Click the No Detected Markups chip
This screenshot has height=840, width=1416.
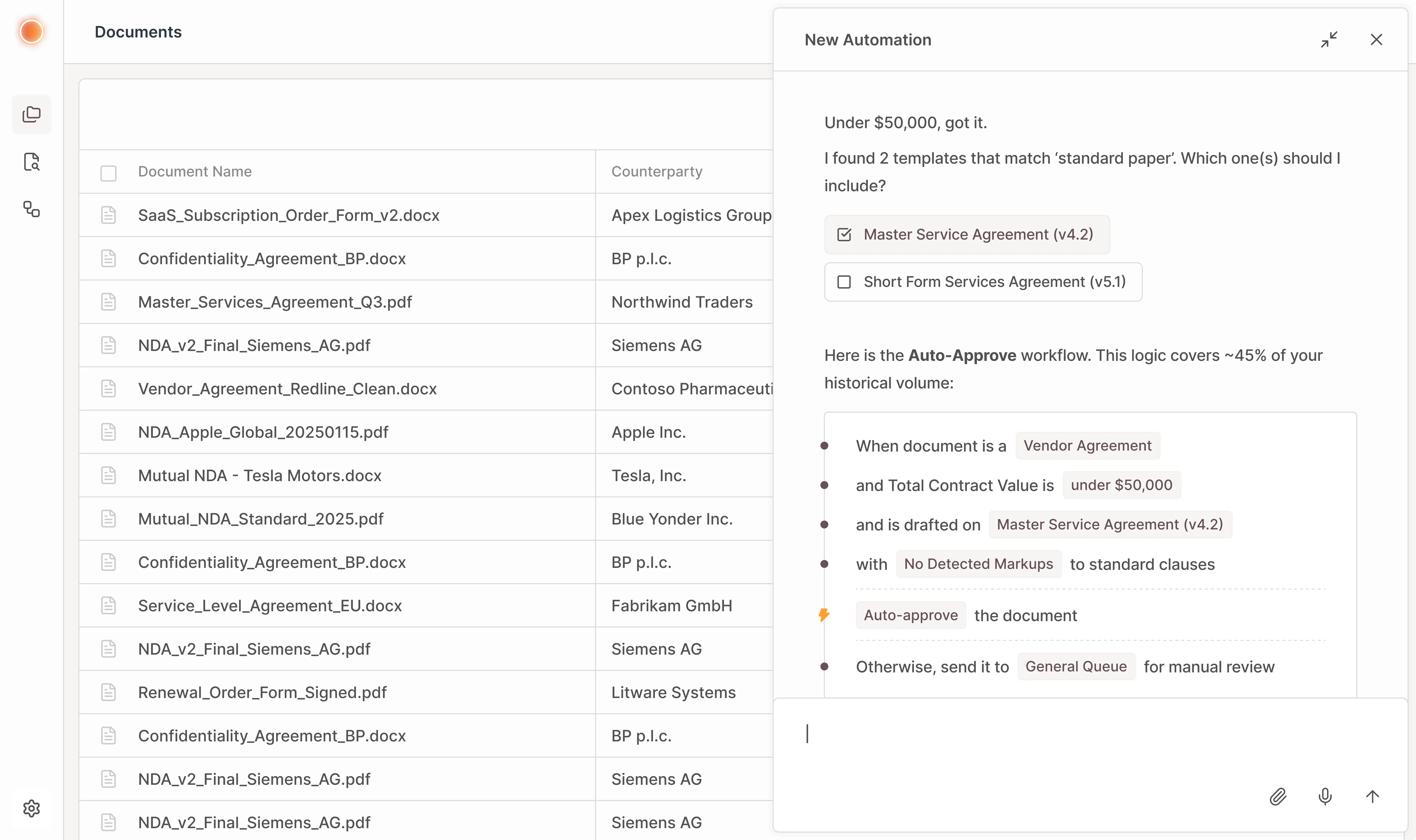click(x=978, y=564)
